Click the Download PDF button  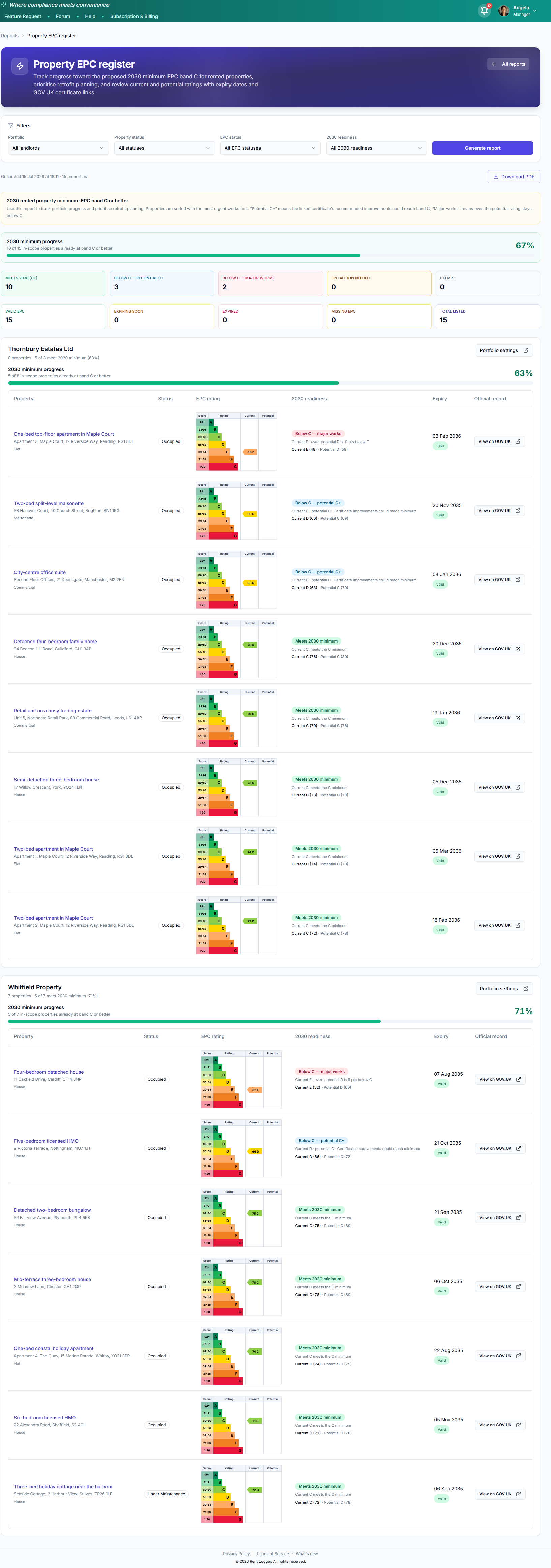click(513, 176)
